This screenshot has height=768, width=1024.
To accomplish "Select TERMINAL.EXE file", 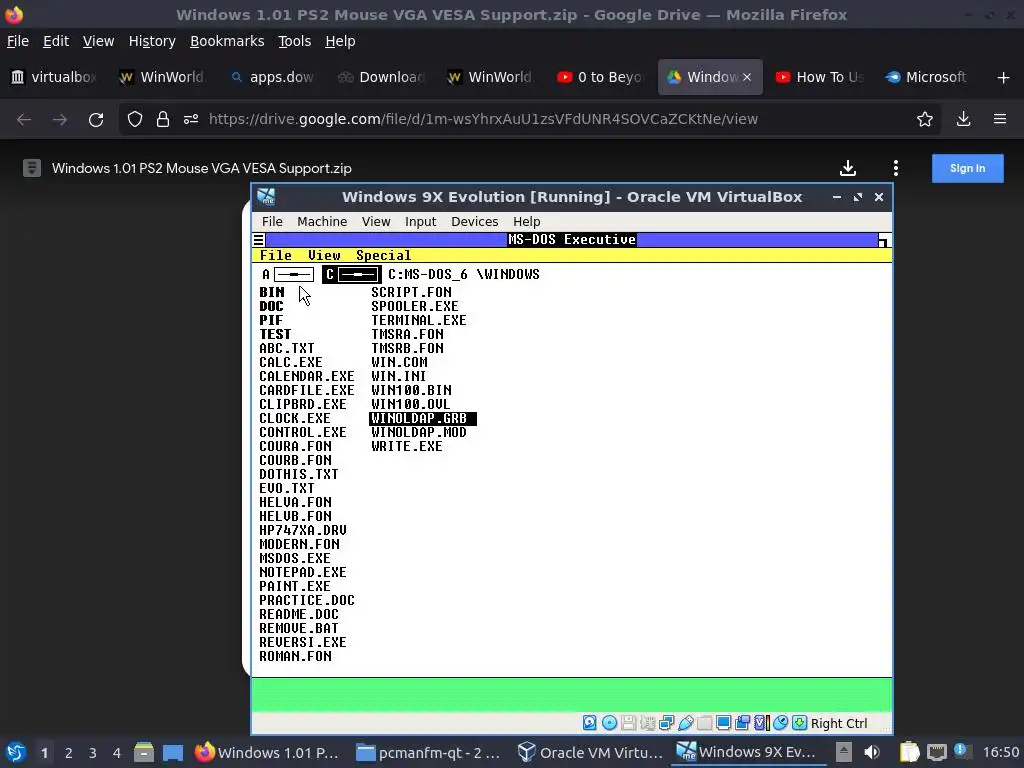I will pyautogui.click(x=419, y=321).
